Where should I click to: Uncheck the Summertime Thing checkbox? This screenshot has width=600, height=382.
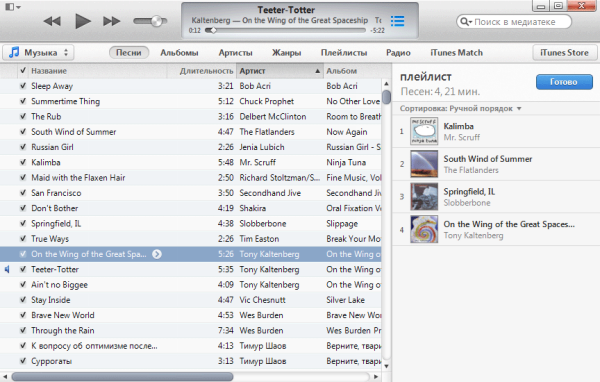click(x=23, y=101)
